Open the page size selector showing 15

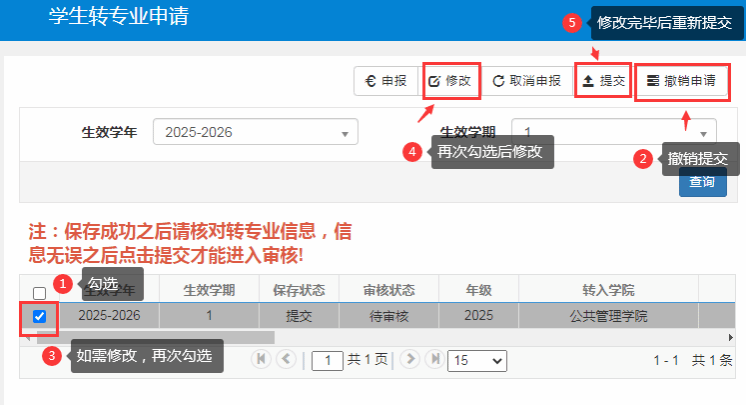(477, 360)
